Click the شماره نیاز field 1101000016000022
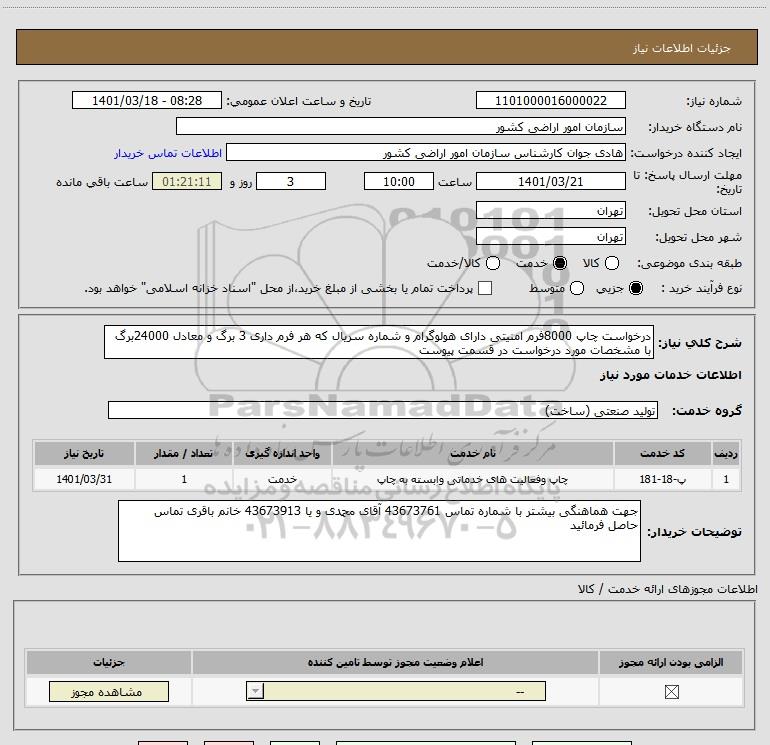The height and width of the screenshot is (745, 770). tap(550, 100)
